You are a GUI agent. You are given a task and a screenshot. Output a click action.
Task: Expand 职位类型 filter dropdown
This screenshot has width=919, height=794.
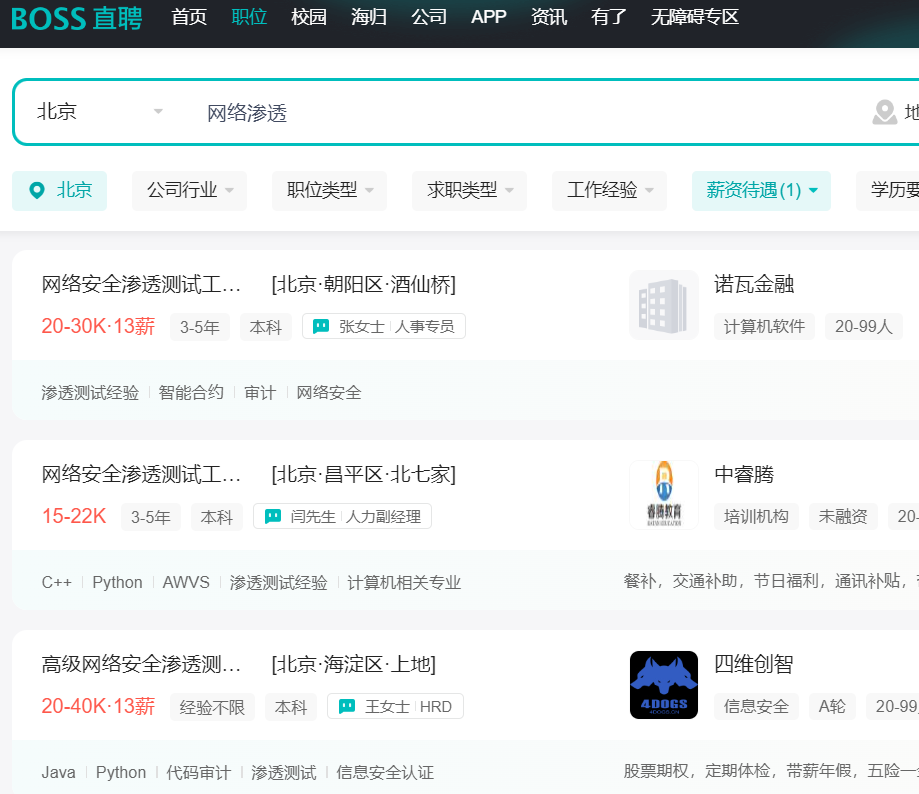point(329,190)
